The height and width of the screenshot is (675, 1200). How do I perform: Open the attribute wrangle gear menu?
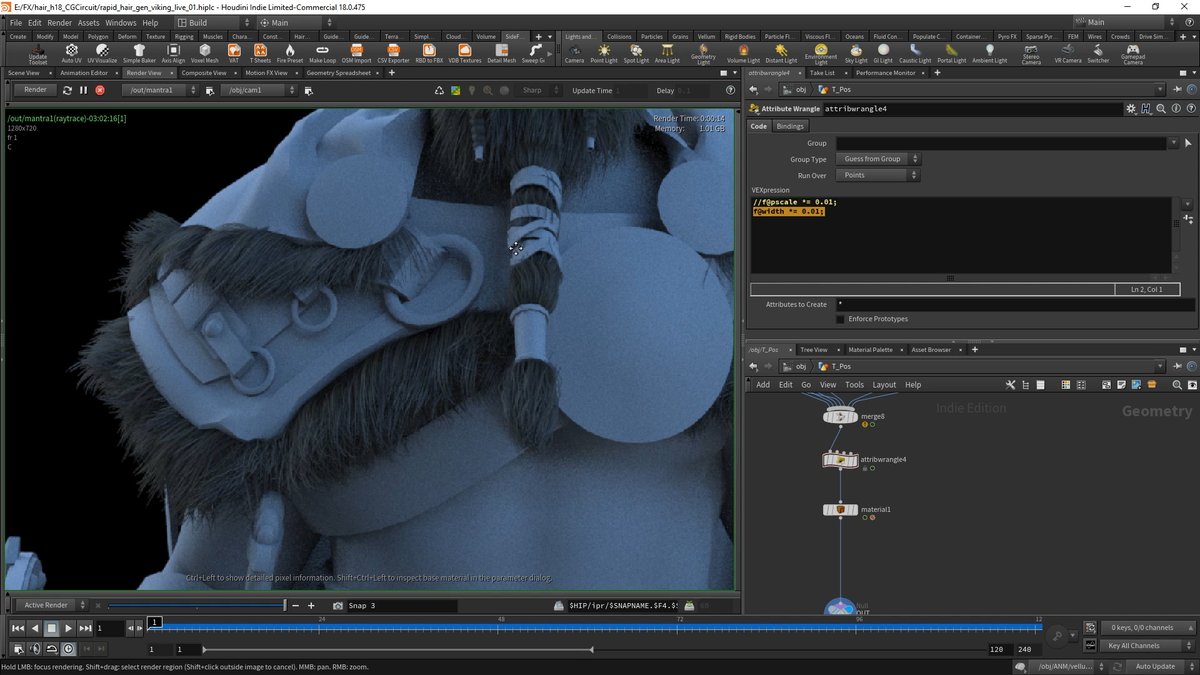pyautogui.click(x=1130, y=108)
